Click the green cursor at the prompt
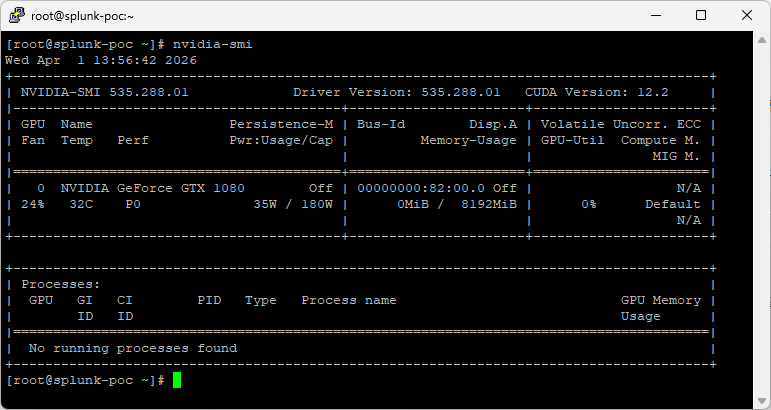 pyautogui.click(x=177, y=381)
